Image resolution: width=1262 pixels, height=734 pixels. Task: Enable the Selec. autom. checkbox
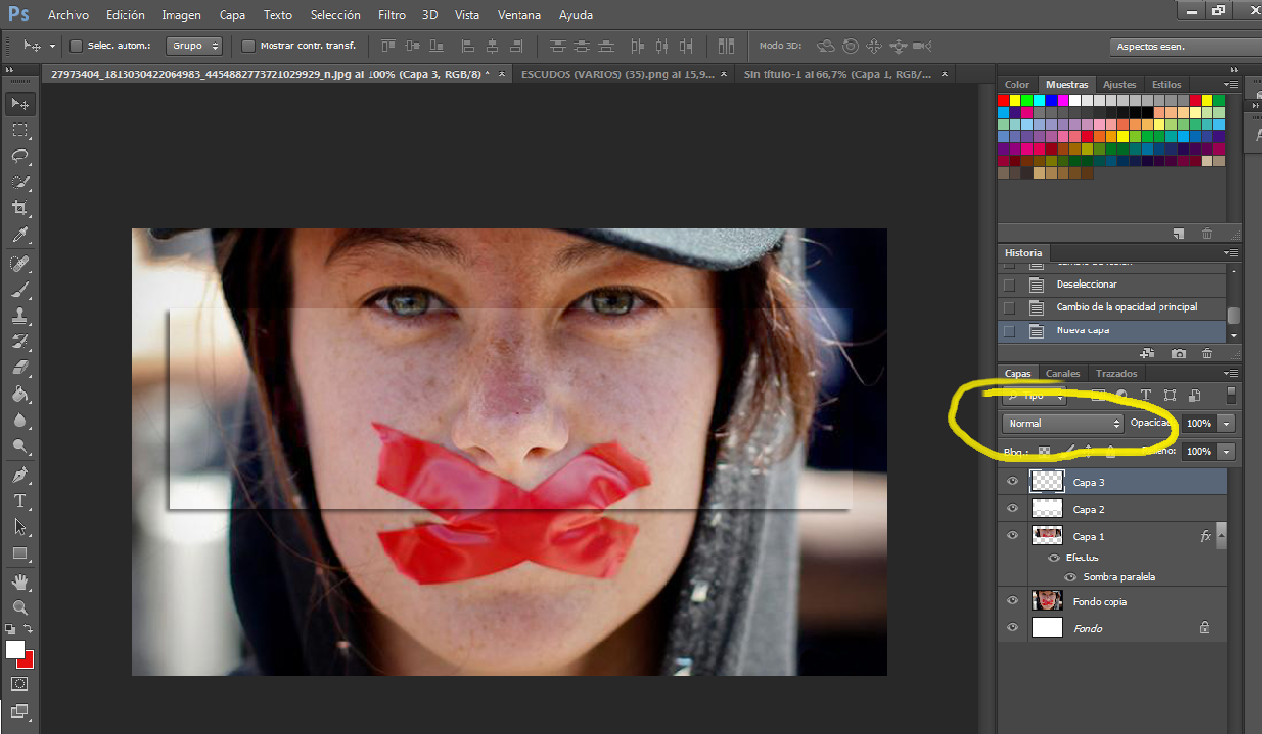pyautogui.click(x=76, y=46)
